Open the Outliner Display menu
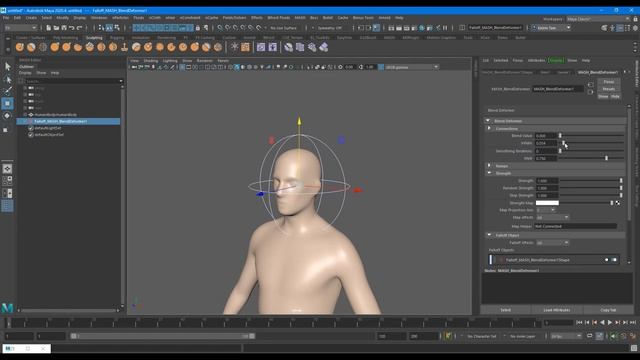Screen dimensions: 640x360 [x=25, y=73]
